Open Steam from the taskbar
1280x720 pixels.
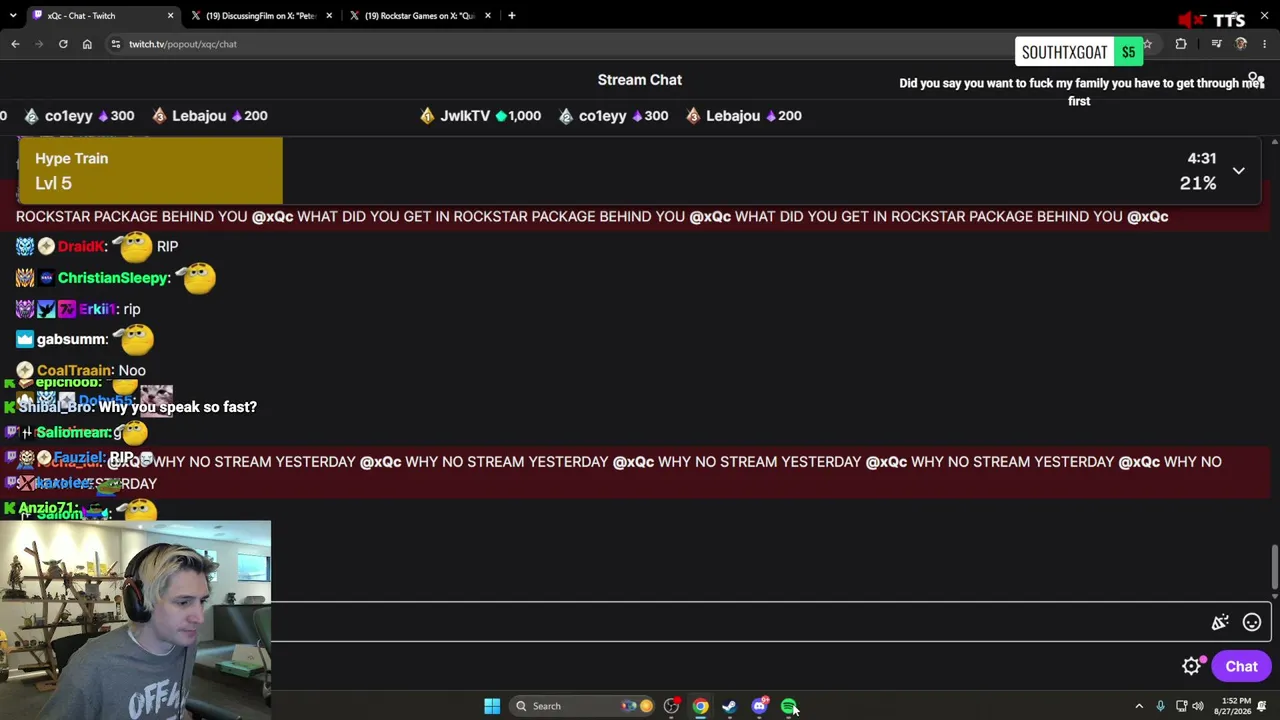[x=729, y=706]
